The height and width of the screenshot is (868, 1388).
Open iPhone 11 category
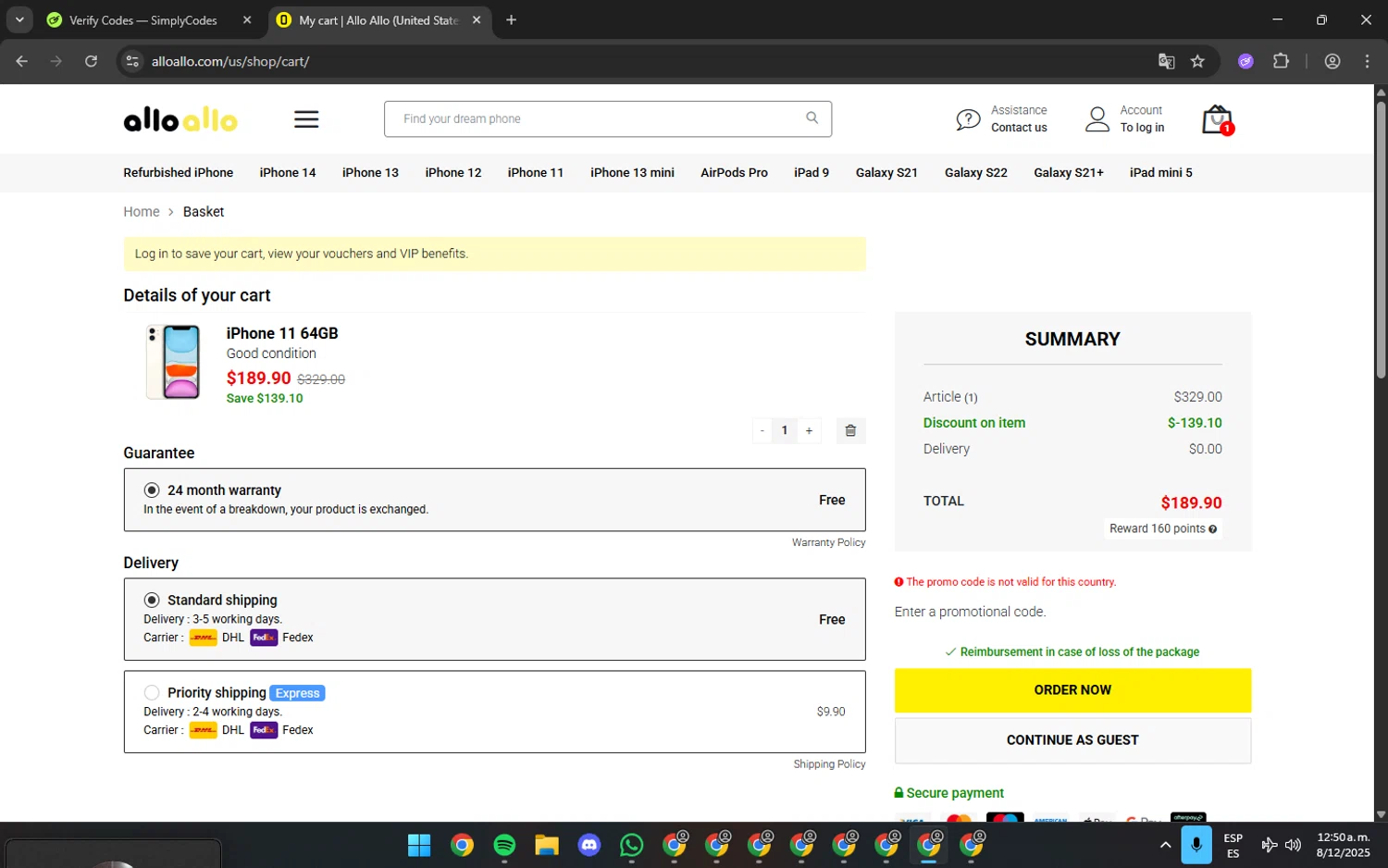(536, 173)
